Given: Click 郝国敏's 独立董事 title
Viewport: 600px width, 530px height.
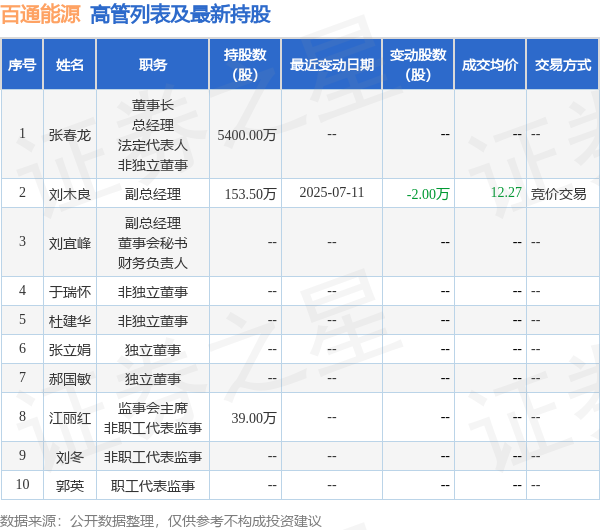Looking at the screenshot, I should 153,379.
